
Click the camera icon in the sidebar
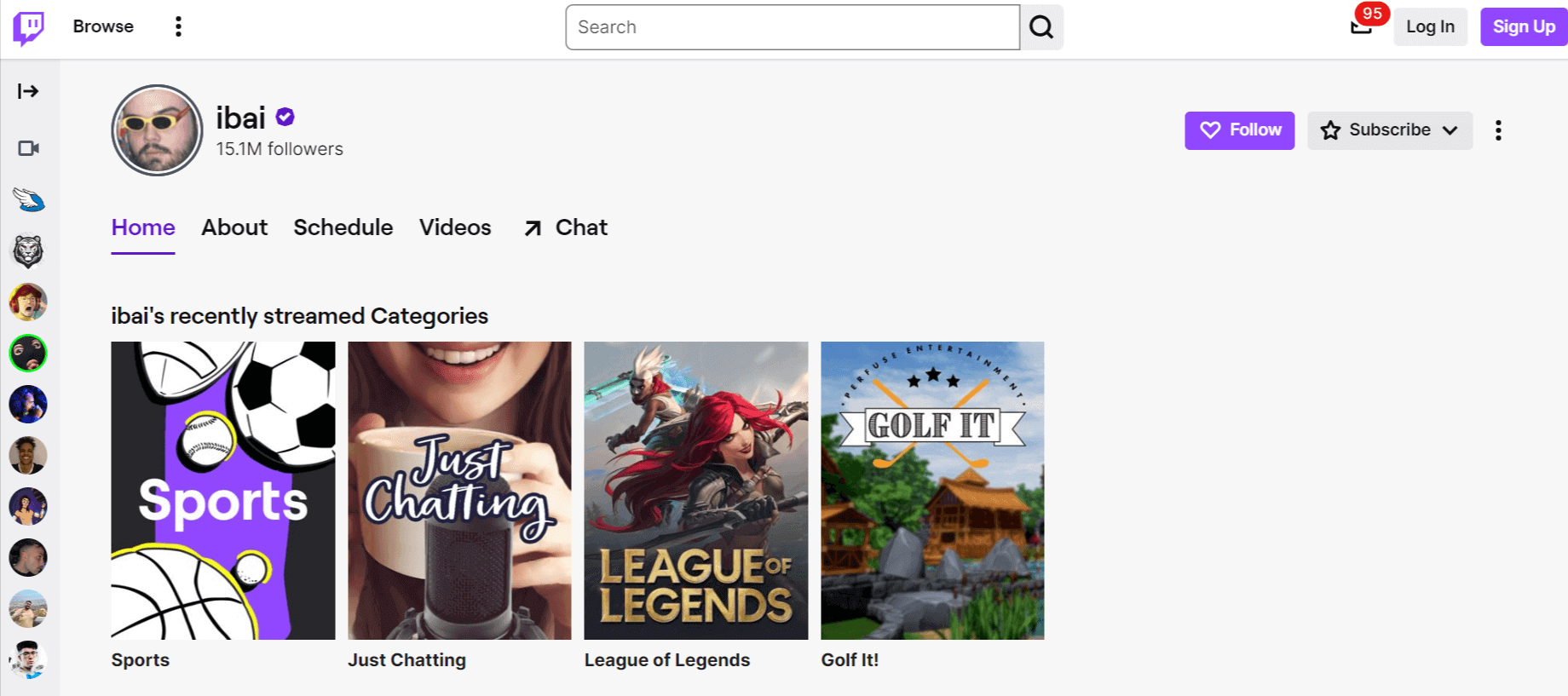pos(28,148)
